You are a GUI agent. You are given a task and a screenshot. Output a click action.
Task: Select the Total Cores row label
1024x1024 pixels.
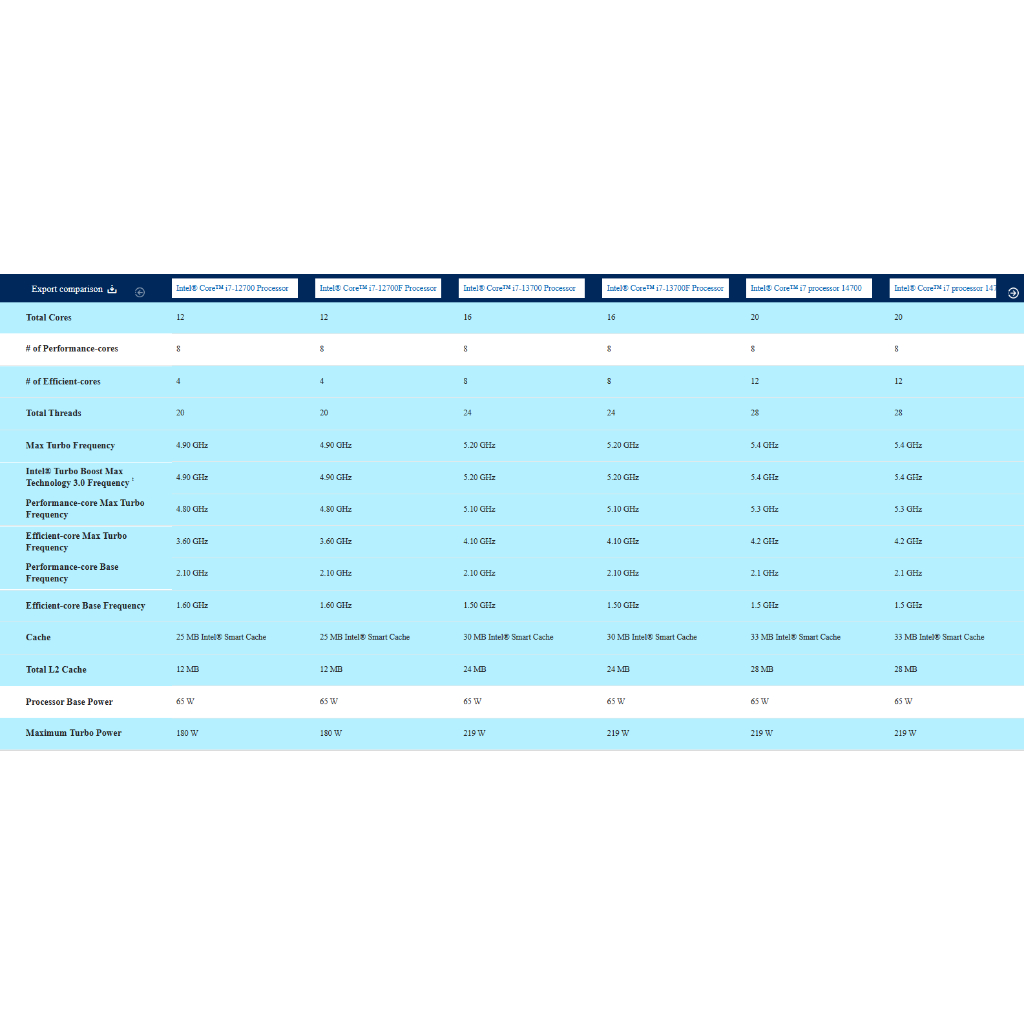coord(49,317)
